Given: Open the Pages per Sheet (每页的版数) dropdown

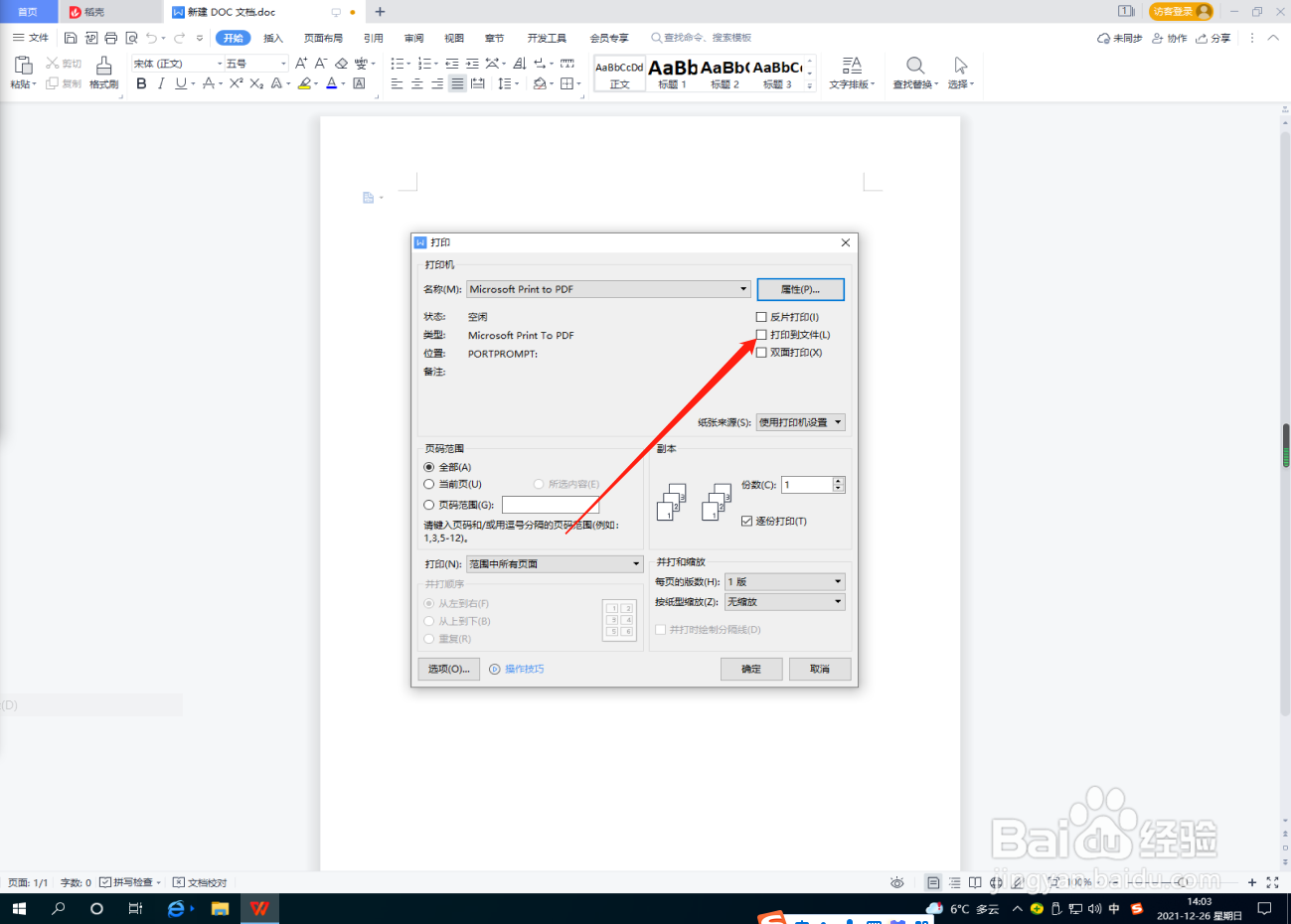Looking at the screenshot, I should [x=784, y=581].
